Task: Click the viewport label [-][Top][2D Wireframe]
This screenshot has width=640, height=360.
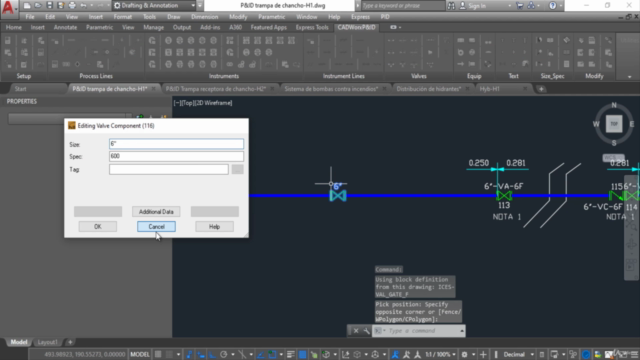Action: click(203, 103)
